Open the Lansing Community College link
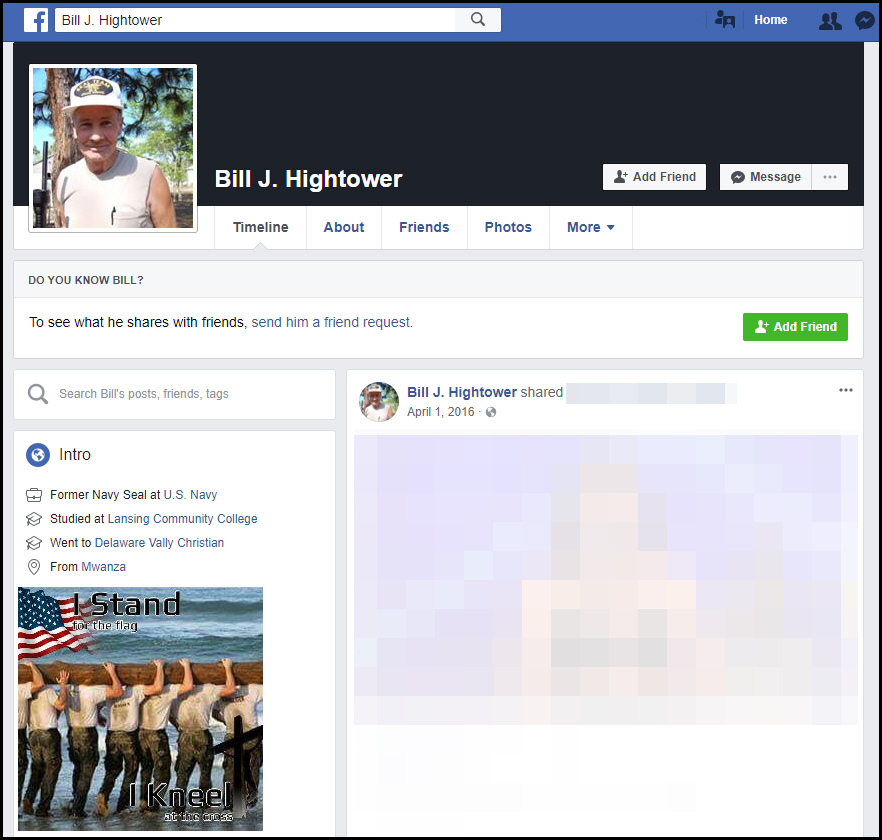 click(x=182, y=519)
